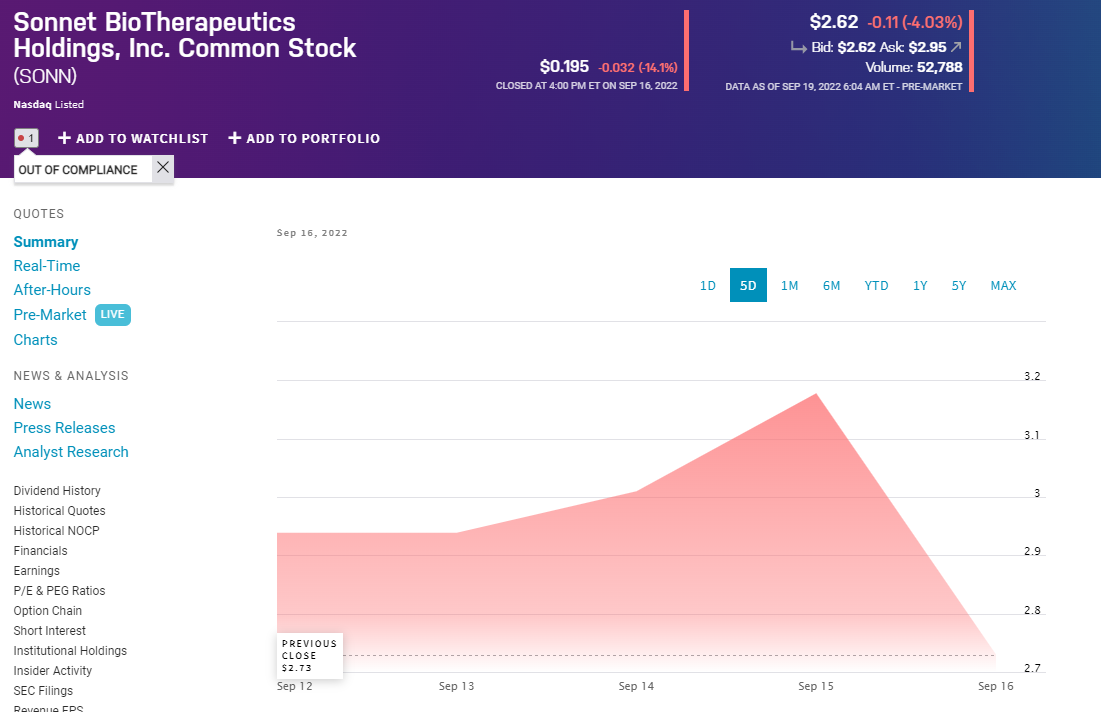This screenshot has height=712, width=1101.
Task: Open Press Releases in sidebar
Action: click(x=64, y=428)
